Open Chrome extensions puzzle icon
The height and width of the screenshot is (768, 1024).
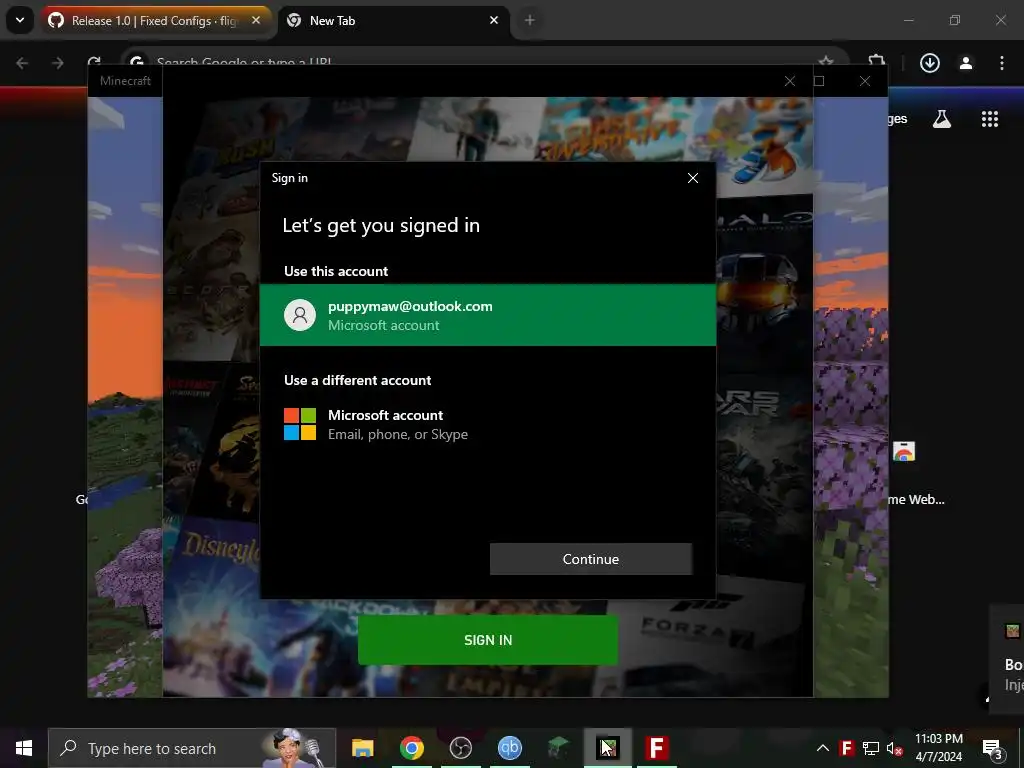click(876, 61)
